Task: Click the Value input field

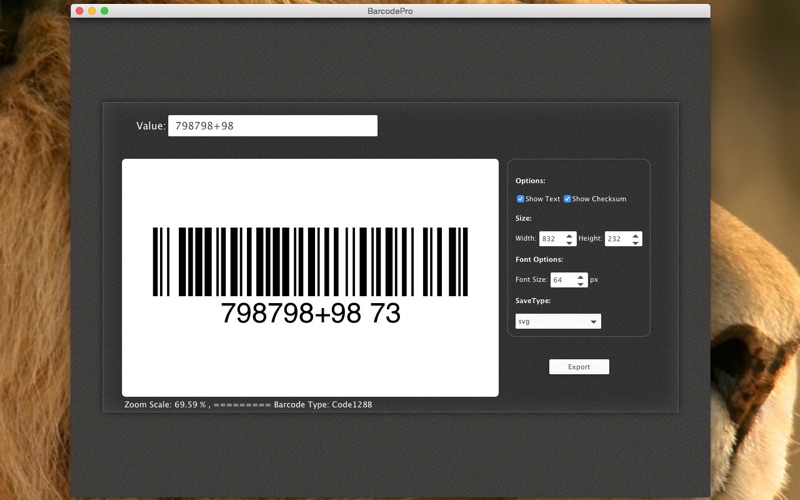Action: 273,126
